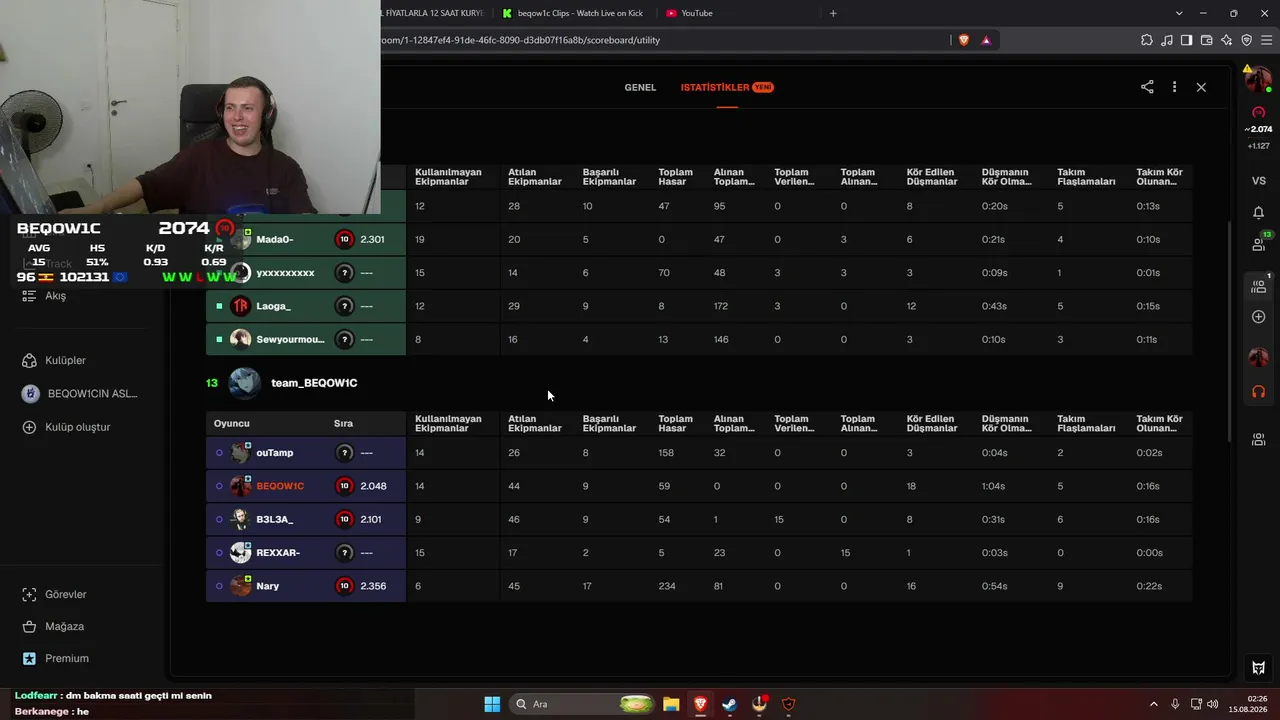Close the scoreboard overlay with the X
This screenshot has width=1280, height=720.
tap(1201, 87)
